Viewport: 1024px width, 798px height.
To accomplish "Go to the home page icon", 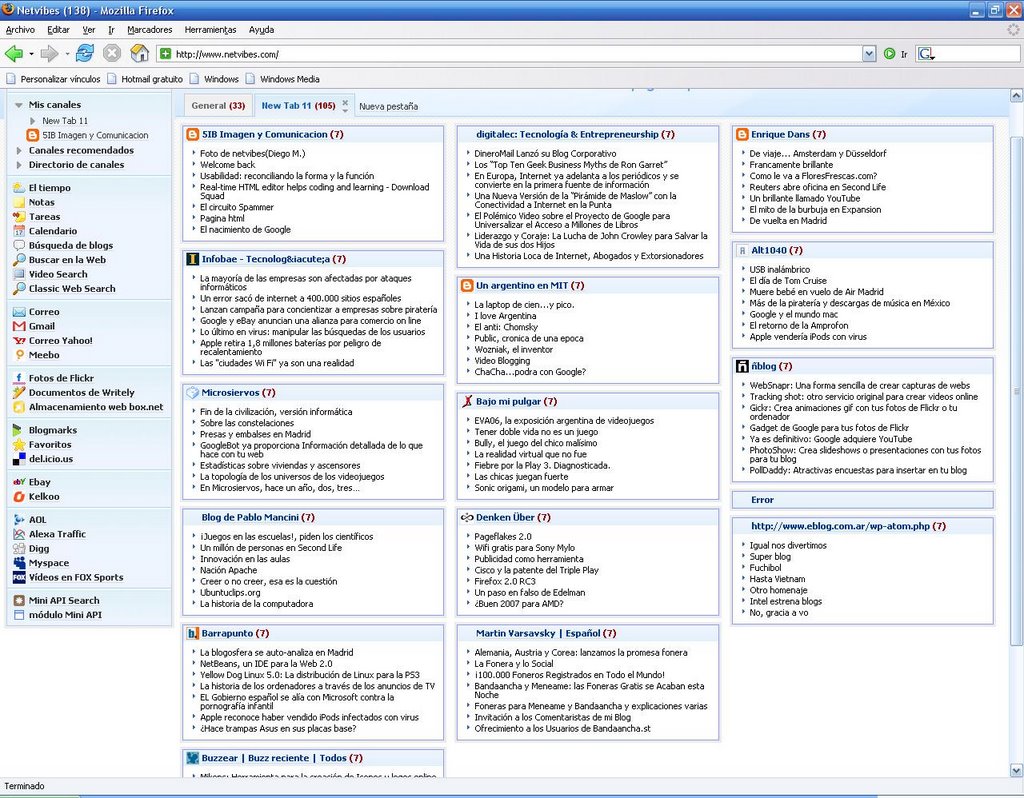I will click(x=139, y=54).
